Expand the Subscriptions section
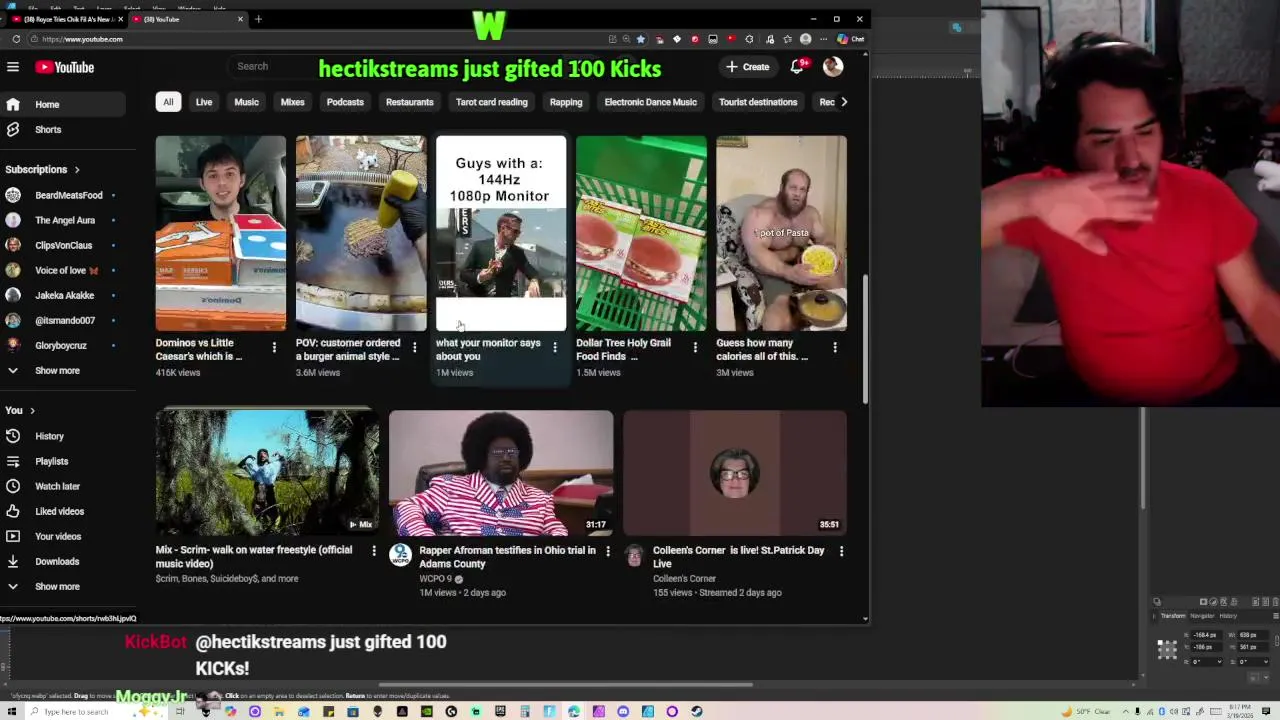Screen dimensions: 1280x720 click(x=42, y=170)
